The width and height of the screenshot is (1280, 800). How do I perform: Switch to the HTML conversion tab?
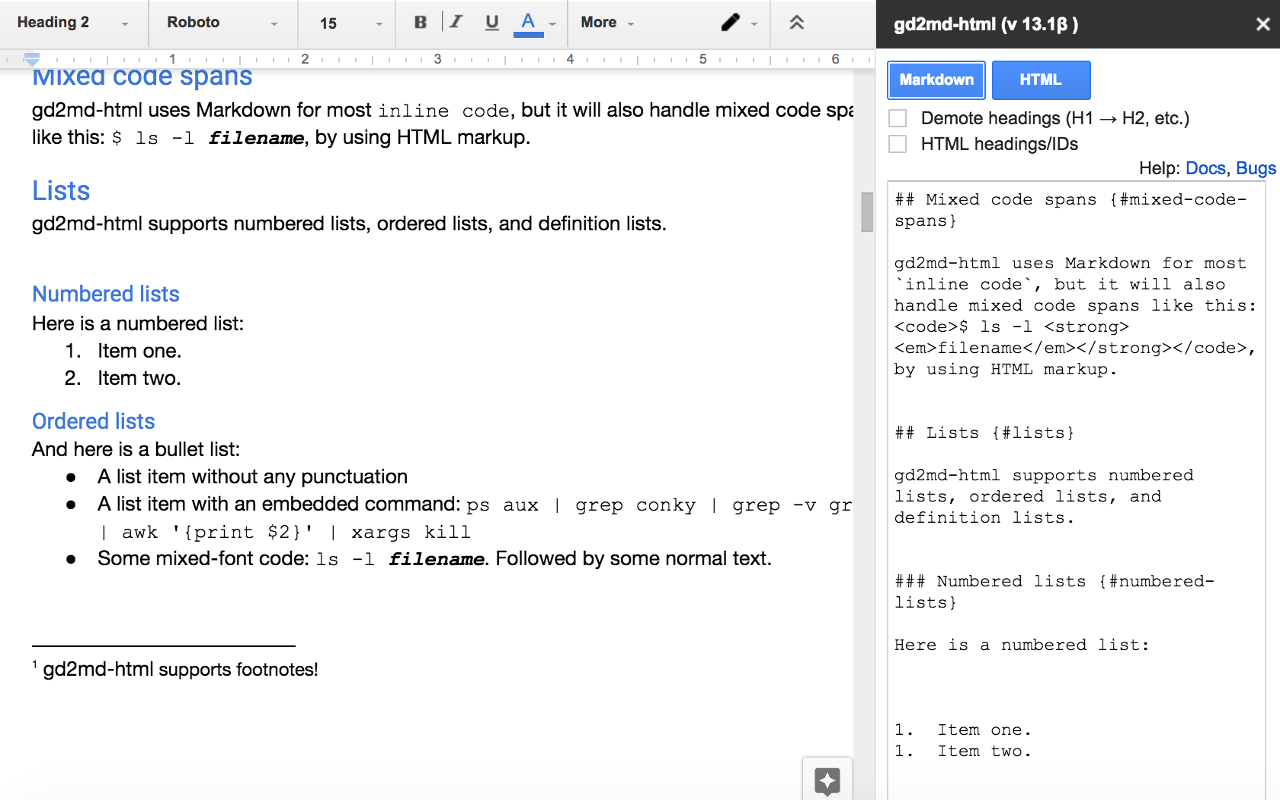(1041, 79)
